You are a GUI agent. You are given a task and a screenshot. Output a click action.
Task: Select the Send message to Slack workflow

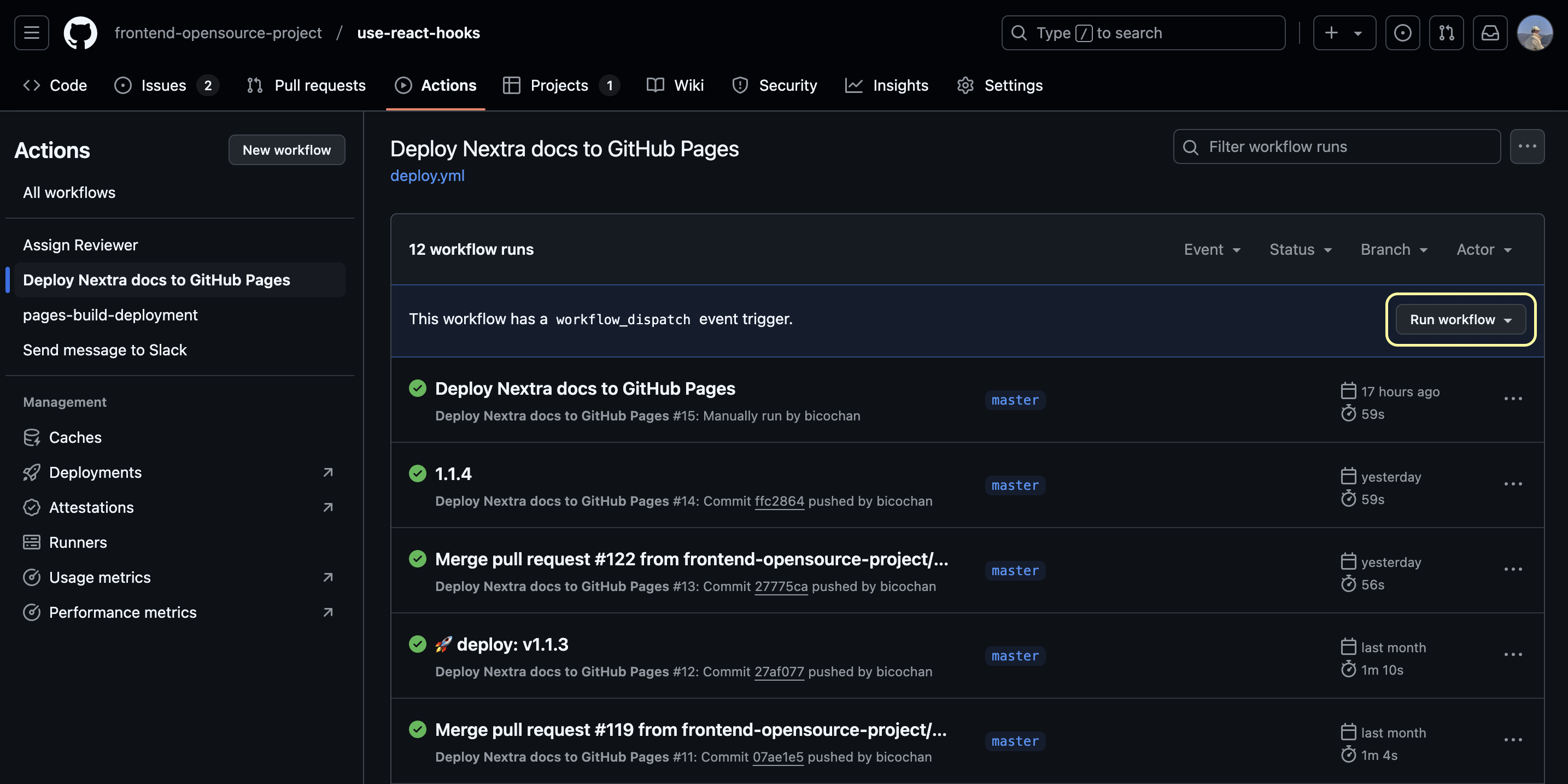[104, 349]
